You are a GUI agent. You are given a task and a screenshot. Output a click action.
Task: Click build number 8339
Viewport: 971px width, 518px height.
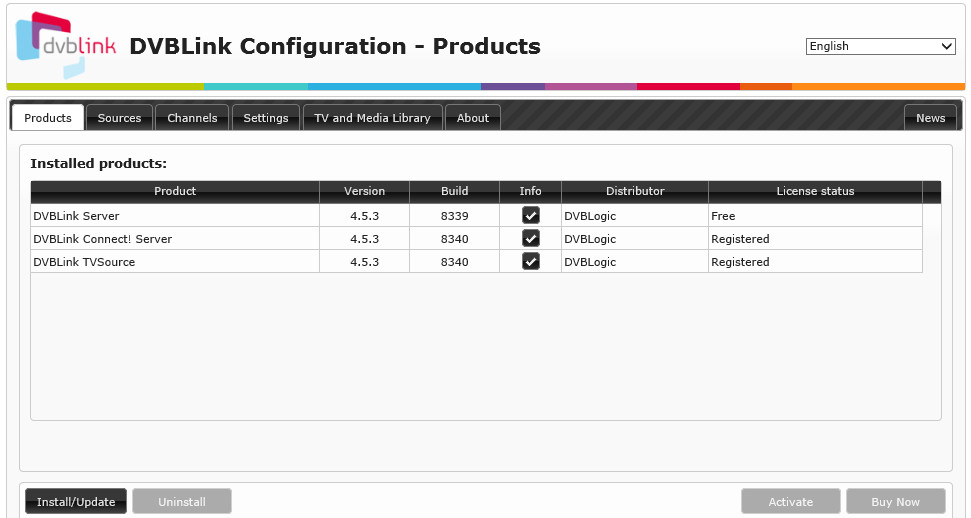pyautogui.click(x=455, y=216)
